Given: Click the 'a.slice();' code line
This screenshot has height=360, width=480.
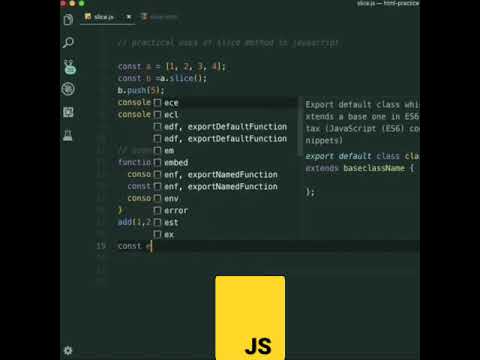Looking at the screenshot, I should 162,78.
